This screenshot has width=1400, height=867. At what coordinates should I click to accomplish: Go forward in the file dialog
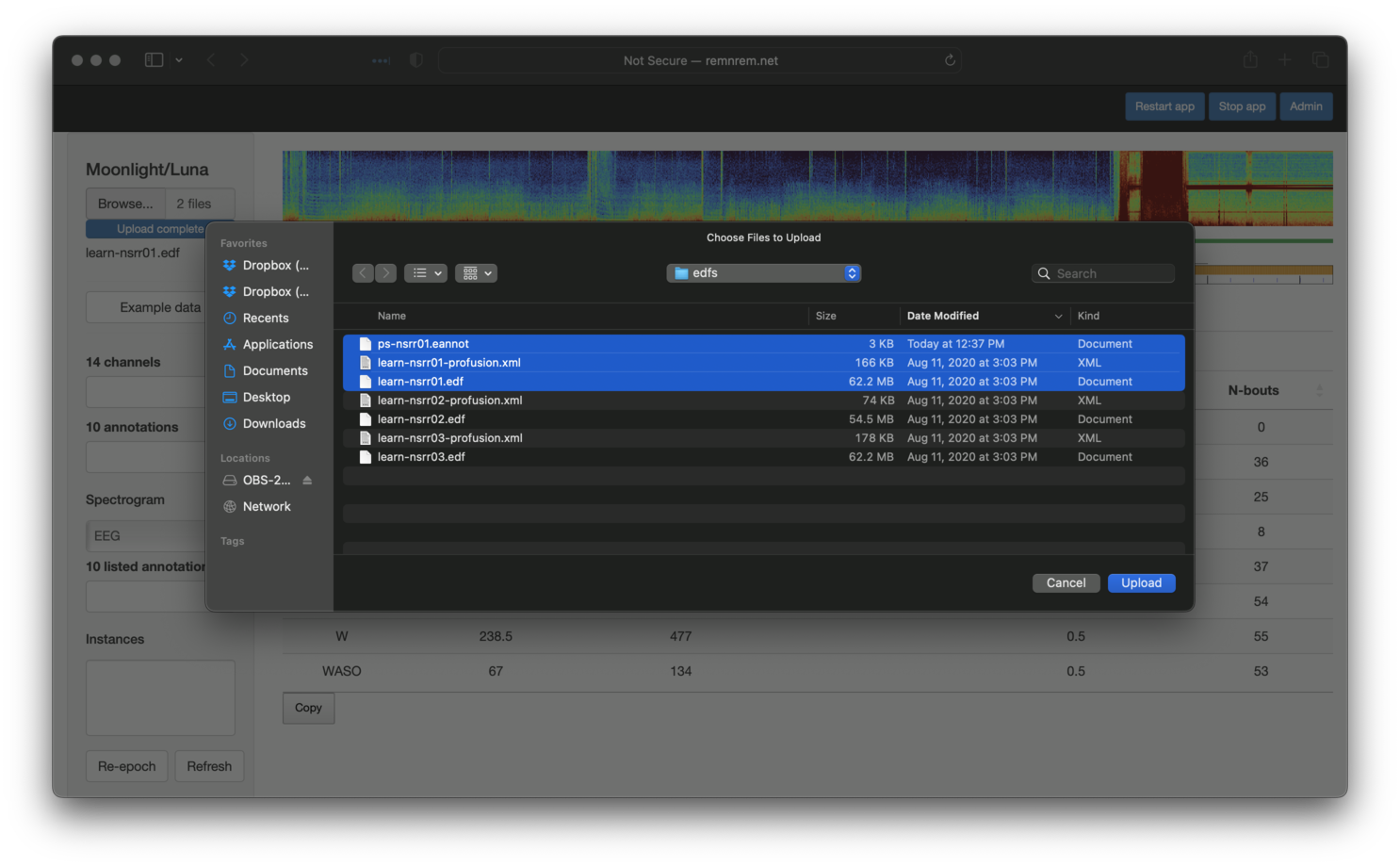tap(386, 273)
